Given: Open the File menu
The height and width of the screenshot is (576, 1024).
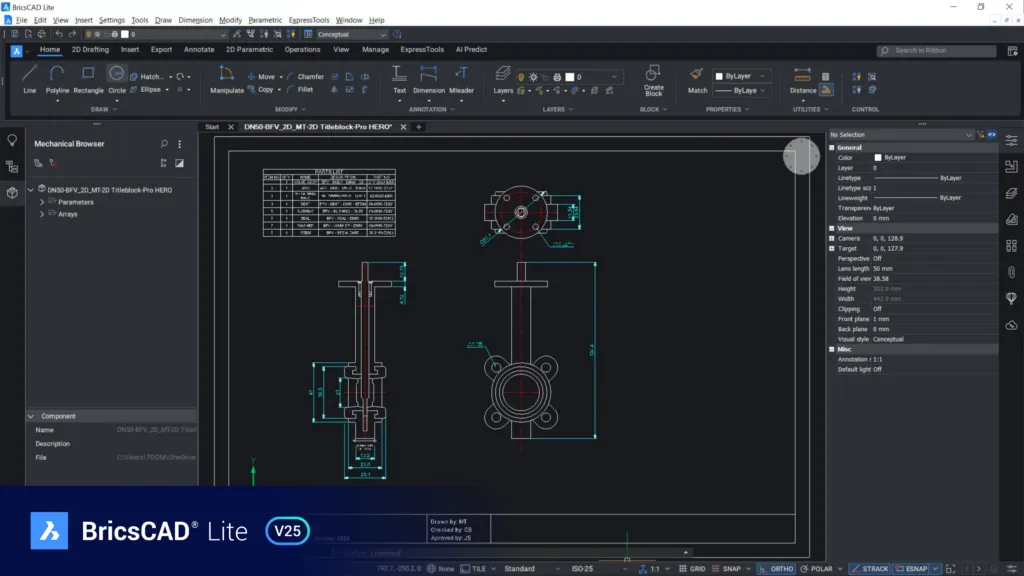Looking at the screenshot, I should [x=22, y=20].
